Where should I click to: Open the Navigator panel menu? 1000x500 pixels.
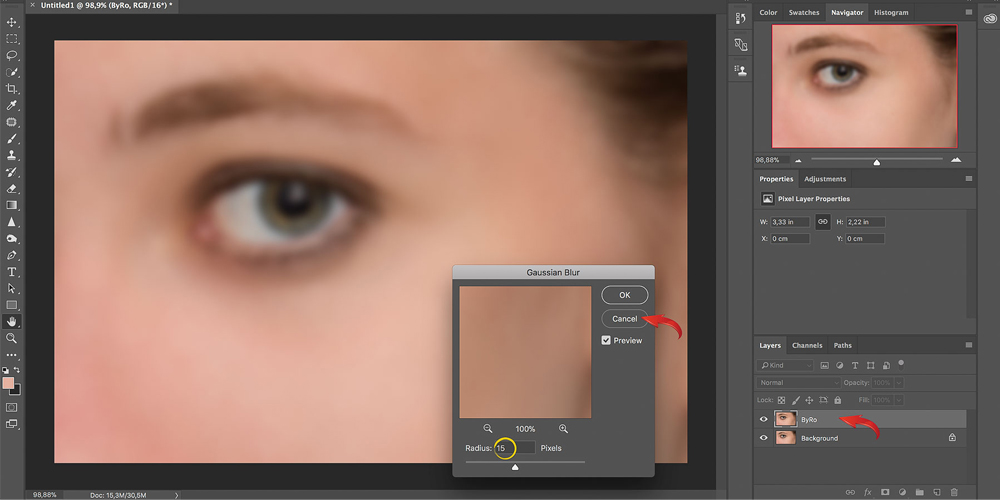tap(969, 12)
